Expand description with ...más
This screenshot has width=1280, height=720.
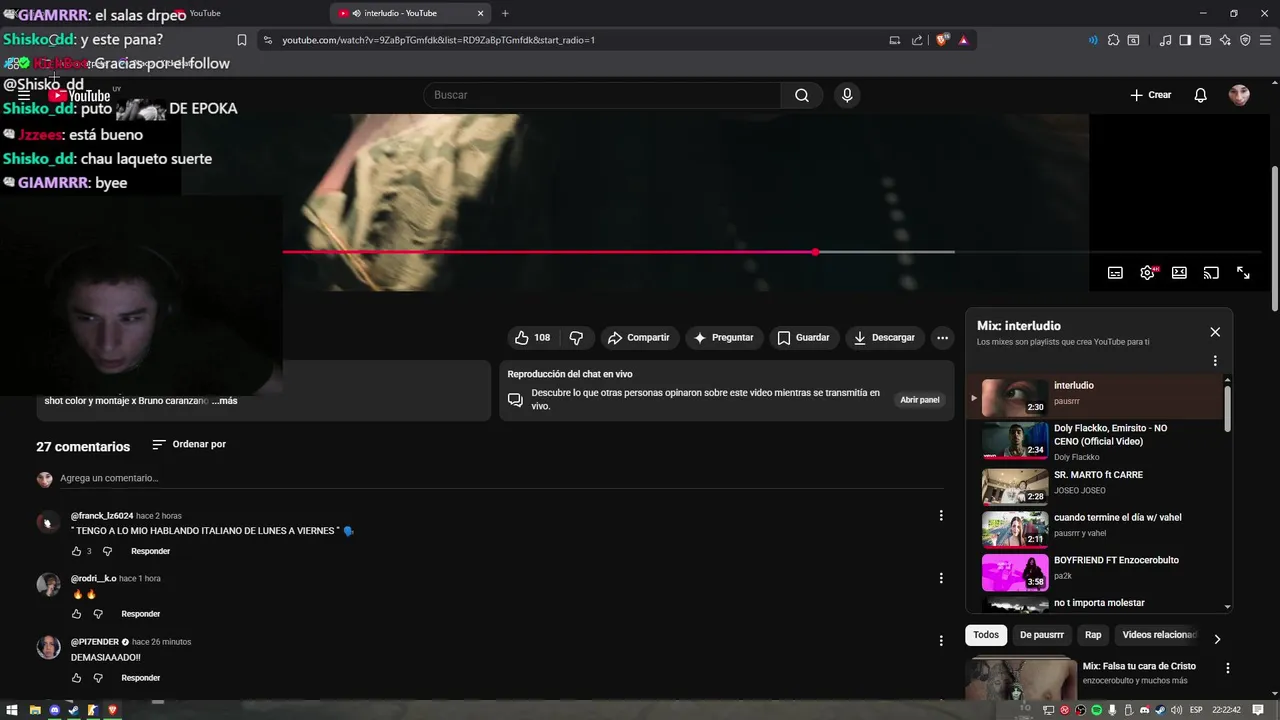coord(225,401)
